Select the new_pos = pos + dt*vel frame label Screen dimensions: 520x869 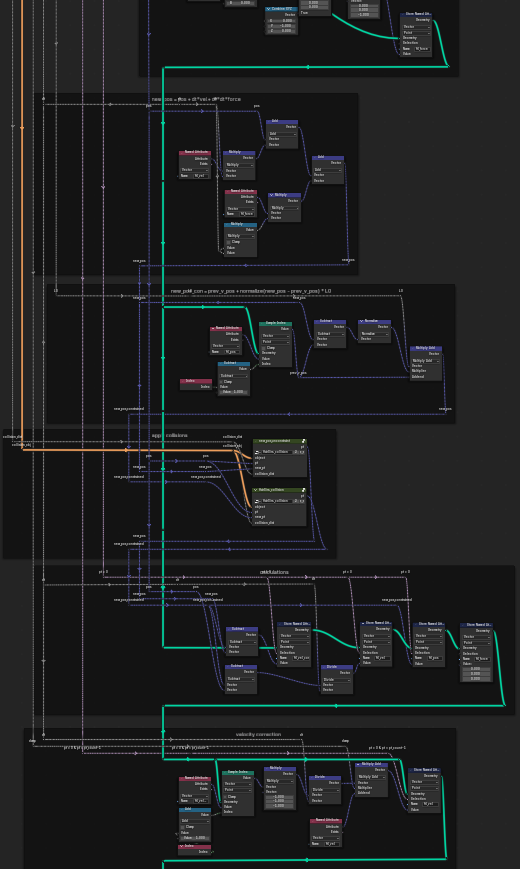(x=196, y=99)
